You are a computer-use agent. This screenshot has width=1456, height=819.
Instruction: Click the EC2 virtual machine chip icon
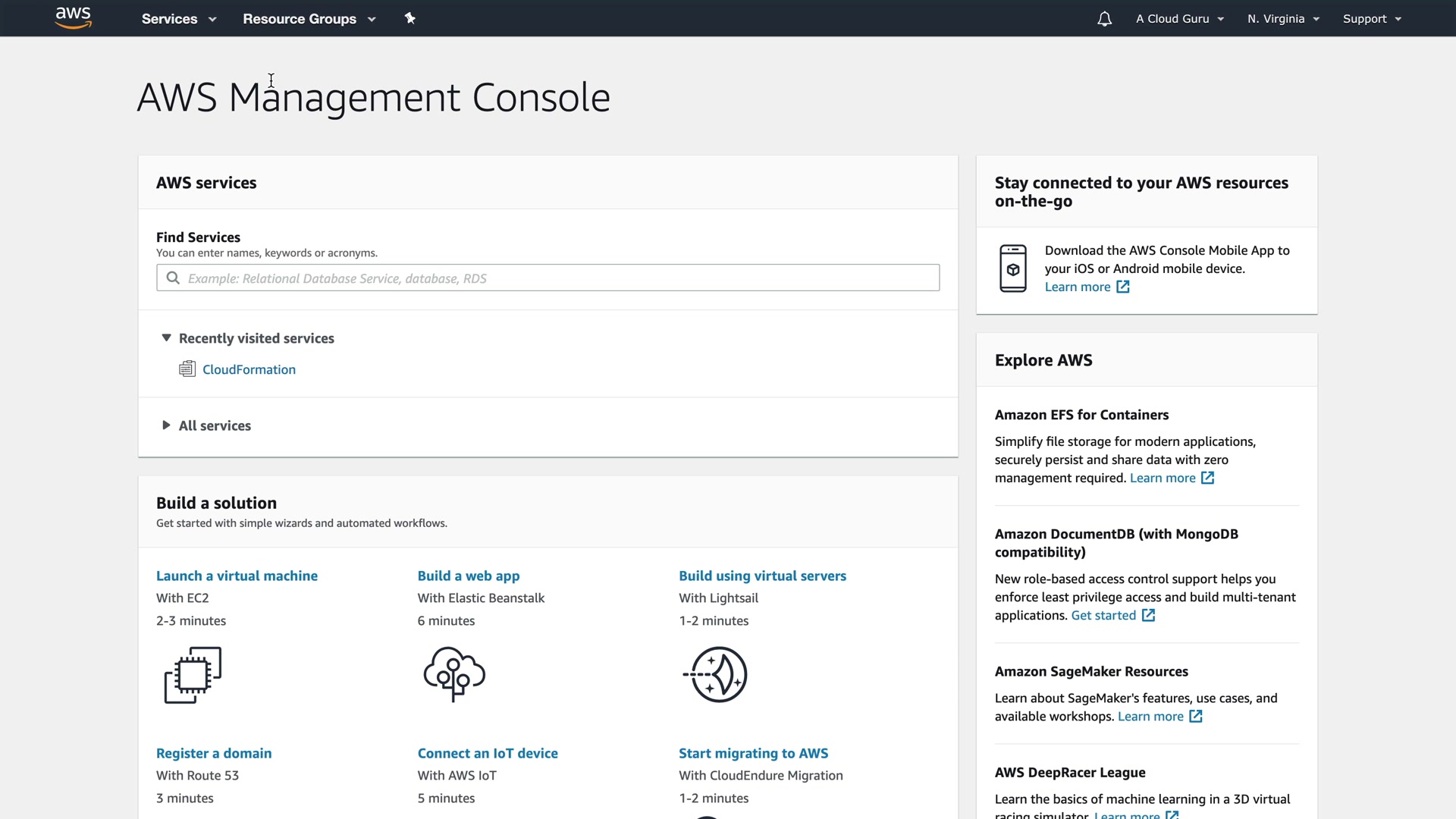point(193,675)
